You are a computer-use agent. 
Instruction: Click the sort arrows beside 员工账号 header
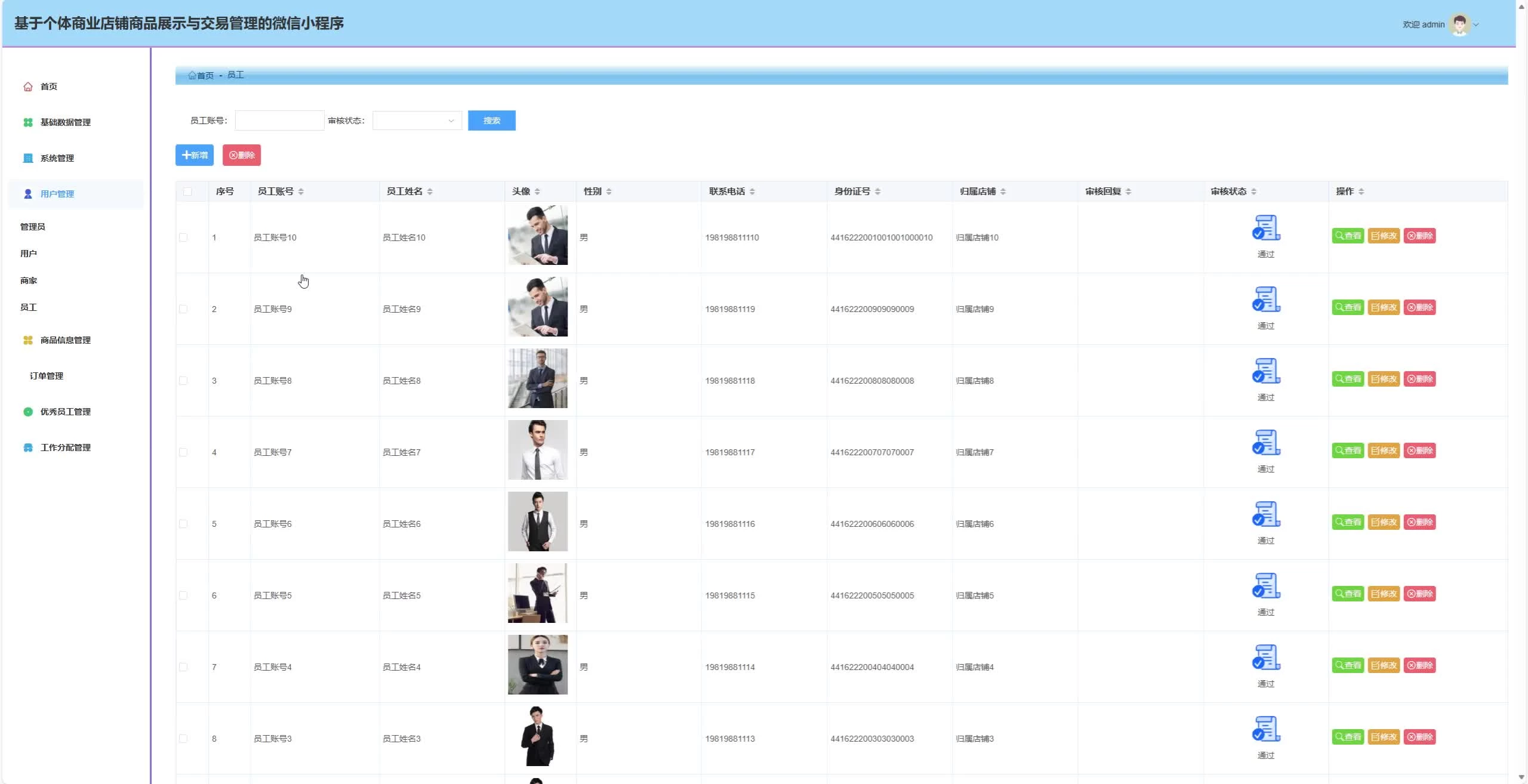click(301, 192)
